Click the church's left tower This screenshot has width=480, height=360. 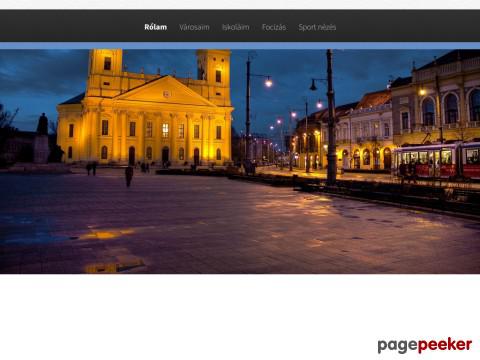coord(105,72)
